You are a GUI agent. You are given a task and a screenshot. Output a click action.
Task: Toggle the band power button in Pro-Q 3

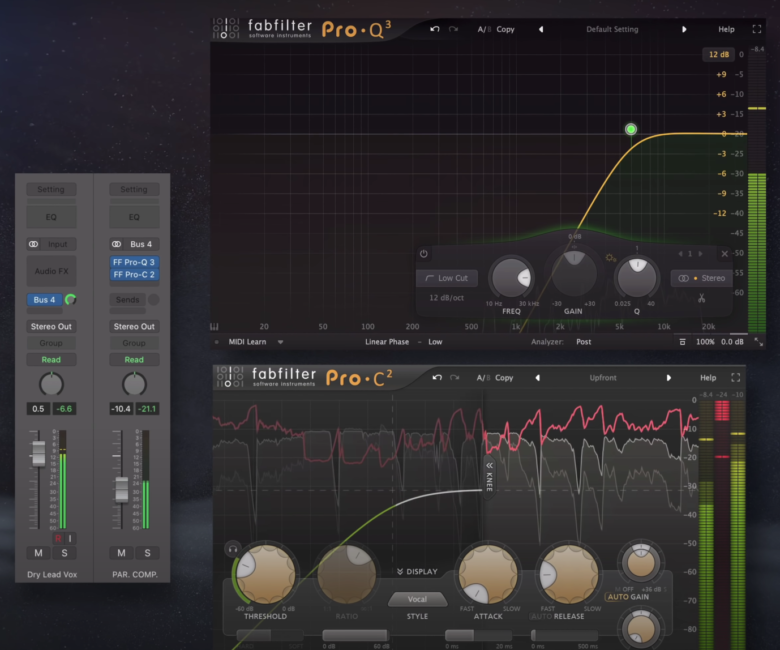pos(424,254)
